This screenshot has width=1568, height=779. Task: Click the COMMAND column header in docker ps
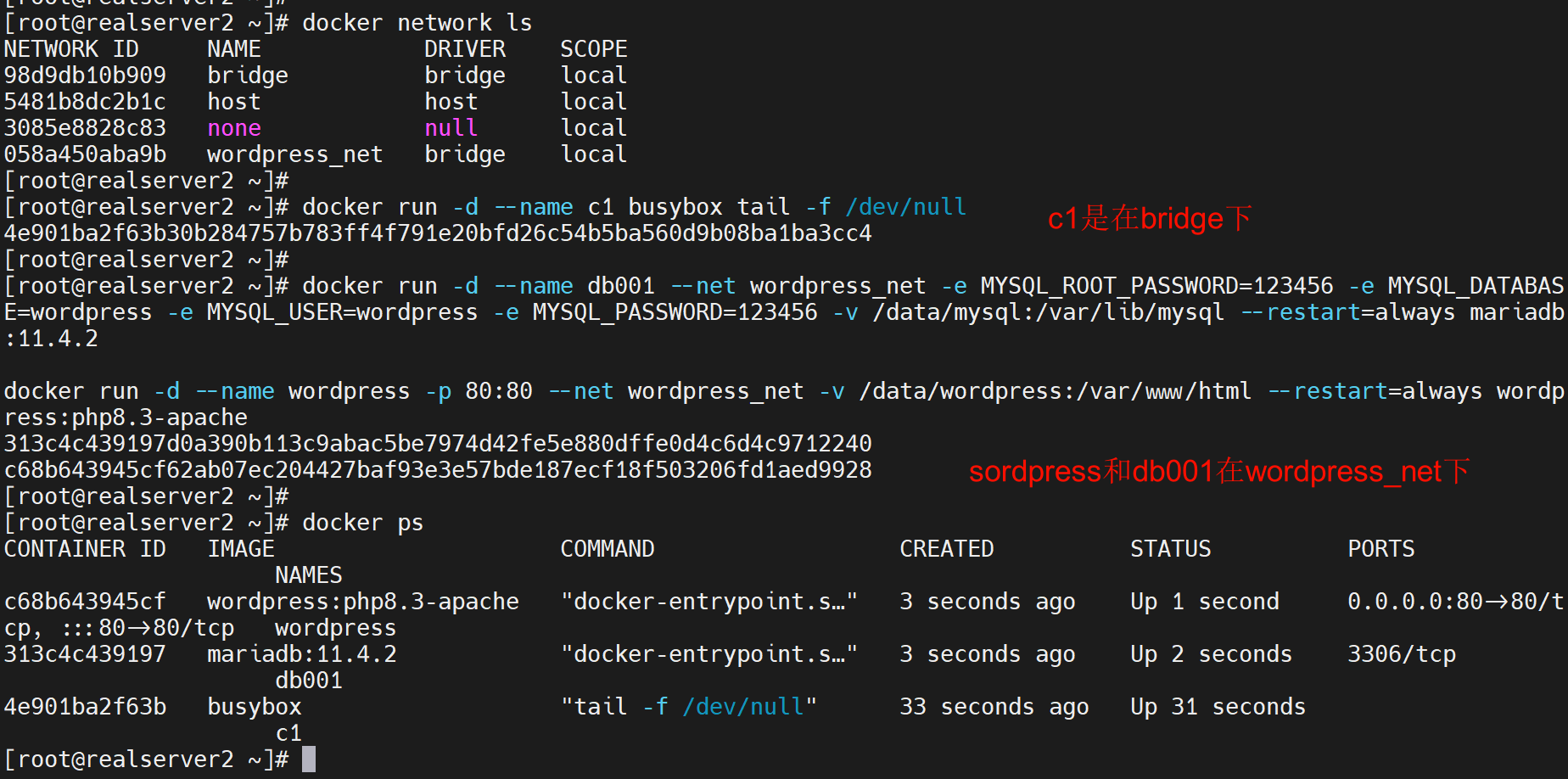pos(607,549)
